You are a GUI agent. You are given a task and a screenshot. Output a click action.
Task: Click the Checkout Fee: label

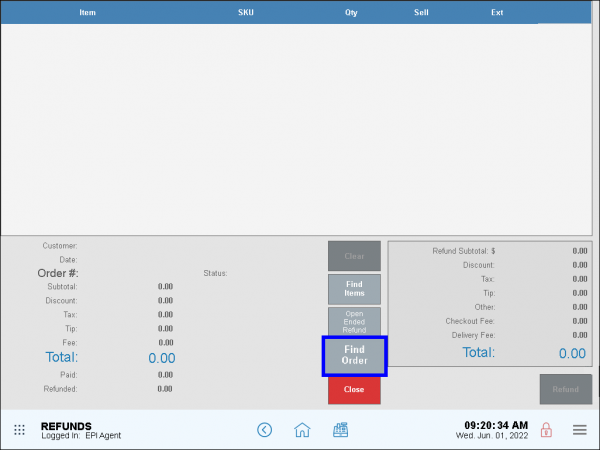point(470,321)
